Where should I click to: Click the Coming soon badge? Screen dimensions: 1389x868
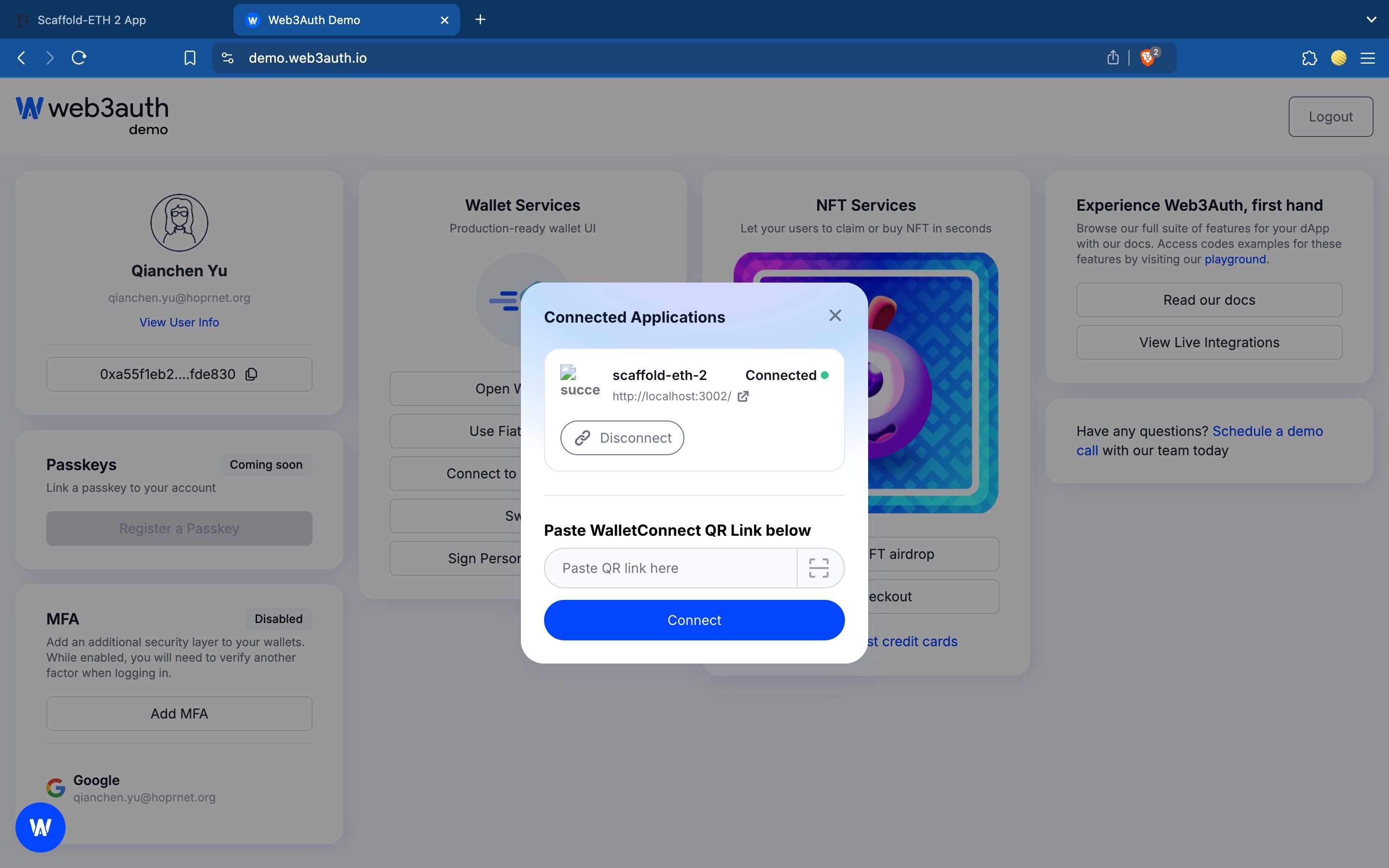[x=266, y=464]
